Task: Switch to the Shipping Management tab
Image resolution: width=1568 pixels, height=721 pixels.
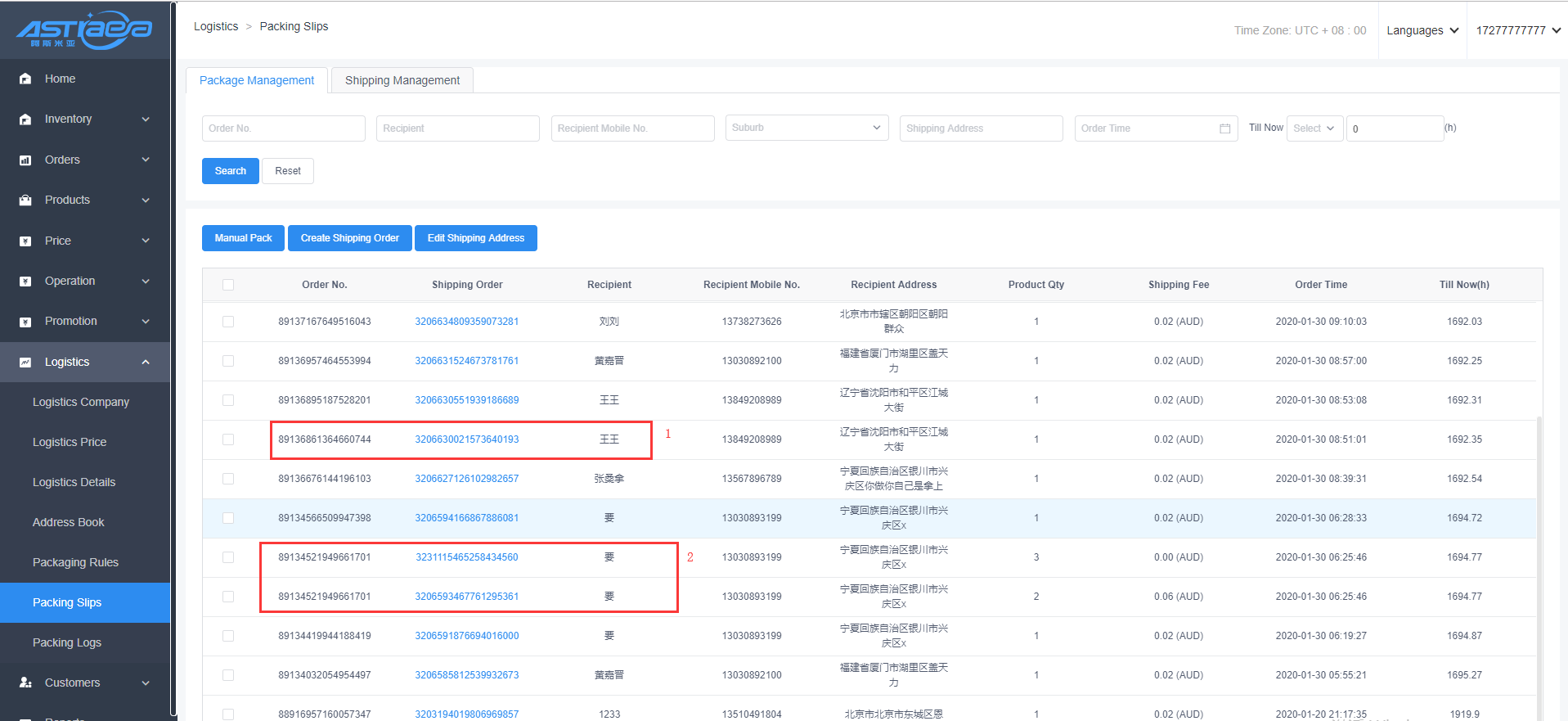Action: [x=402, y=80]
